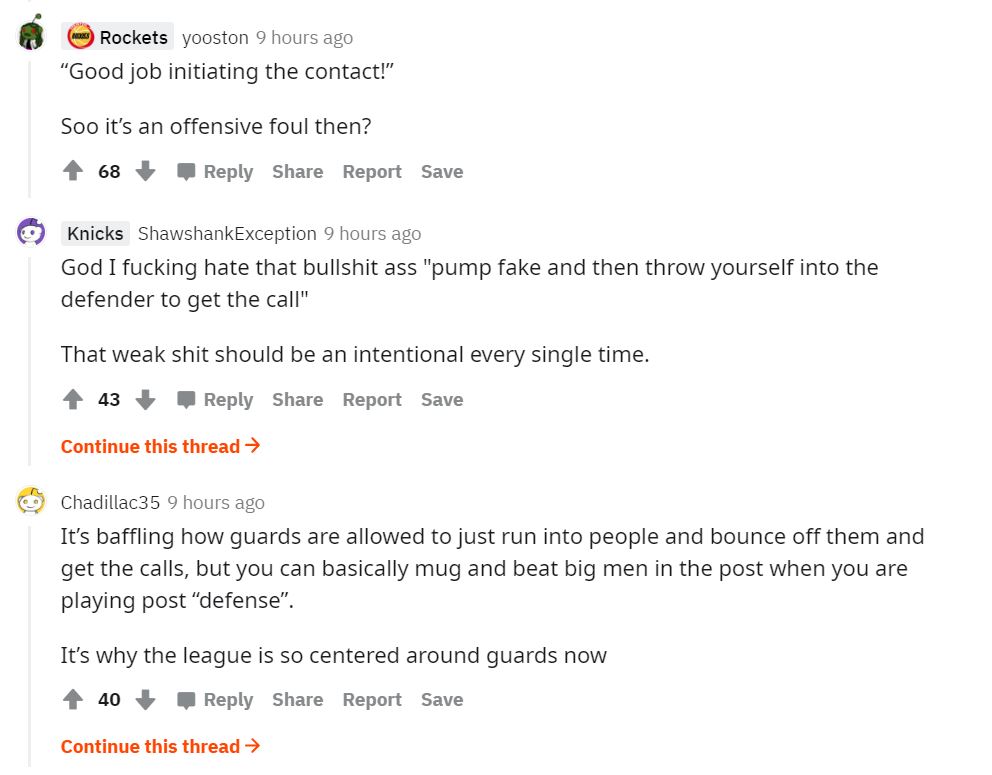
Task: Reply to yooston's comment
Action: [215, 171]
